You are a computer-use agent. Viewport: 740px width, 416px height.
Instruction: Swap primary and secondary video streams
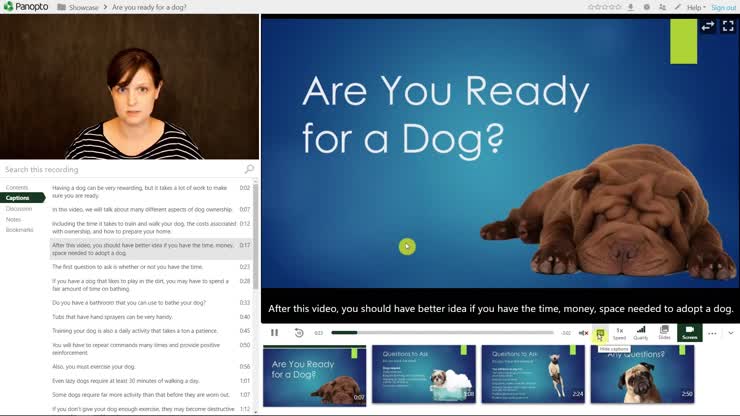point(707,26)
